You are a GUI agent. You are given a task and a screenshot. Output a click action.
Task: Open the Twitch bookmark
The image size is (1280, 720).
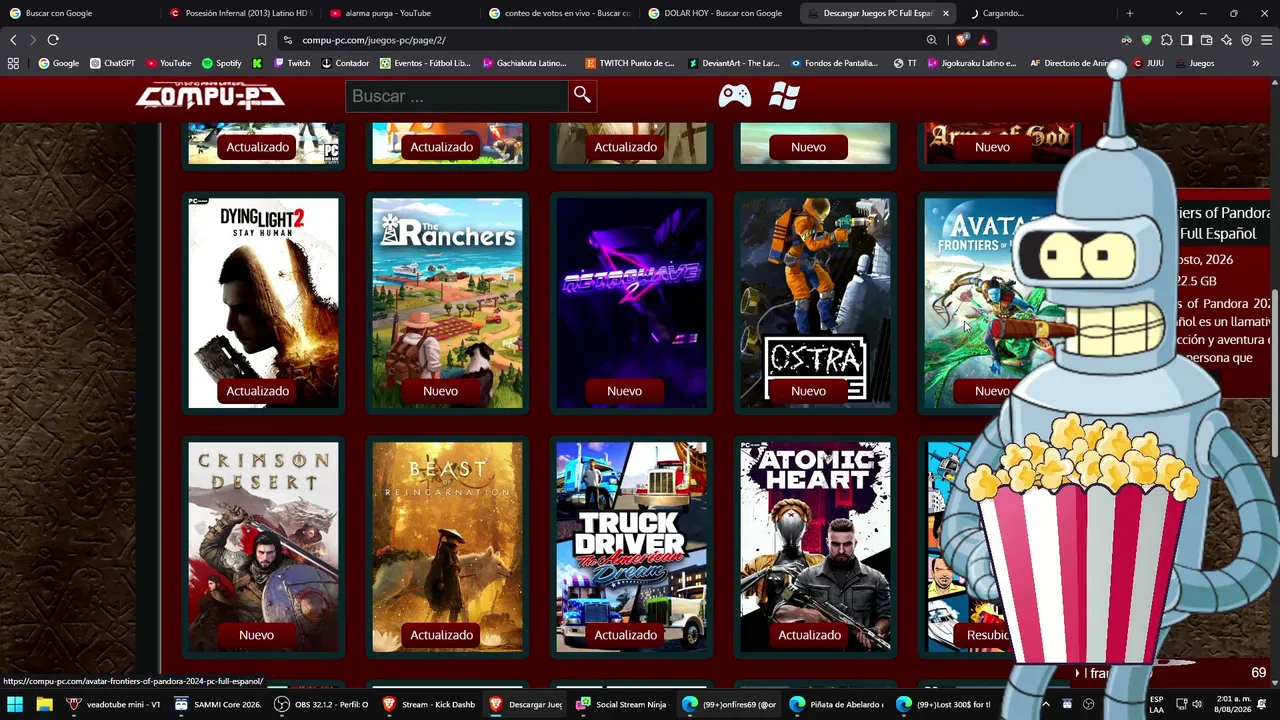292,63
